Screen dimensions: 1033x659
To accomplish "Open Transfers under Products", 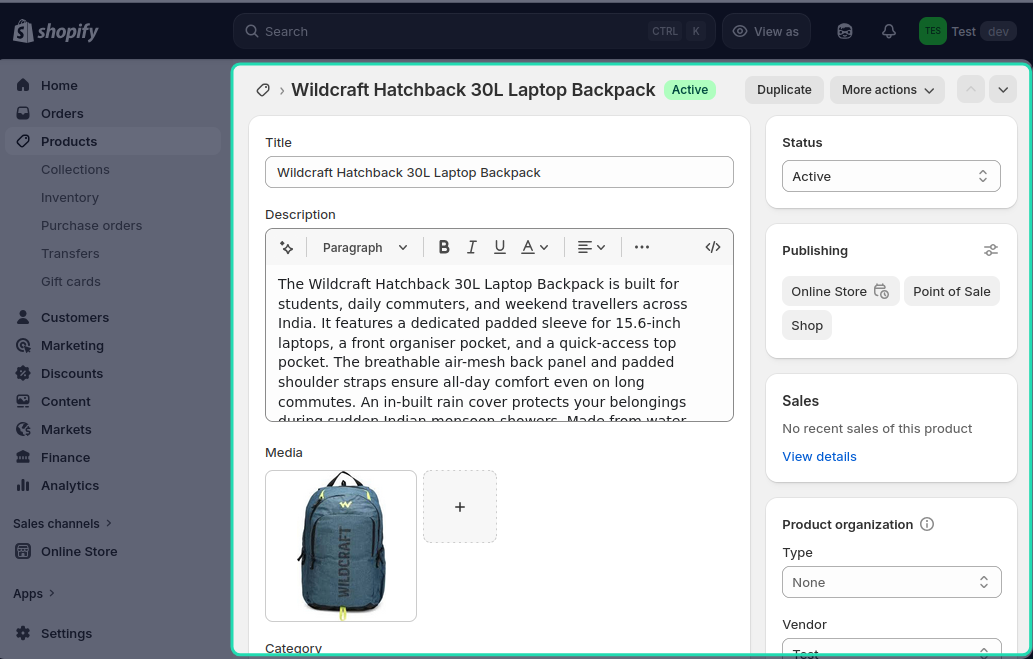I will (x=70, y=254).
